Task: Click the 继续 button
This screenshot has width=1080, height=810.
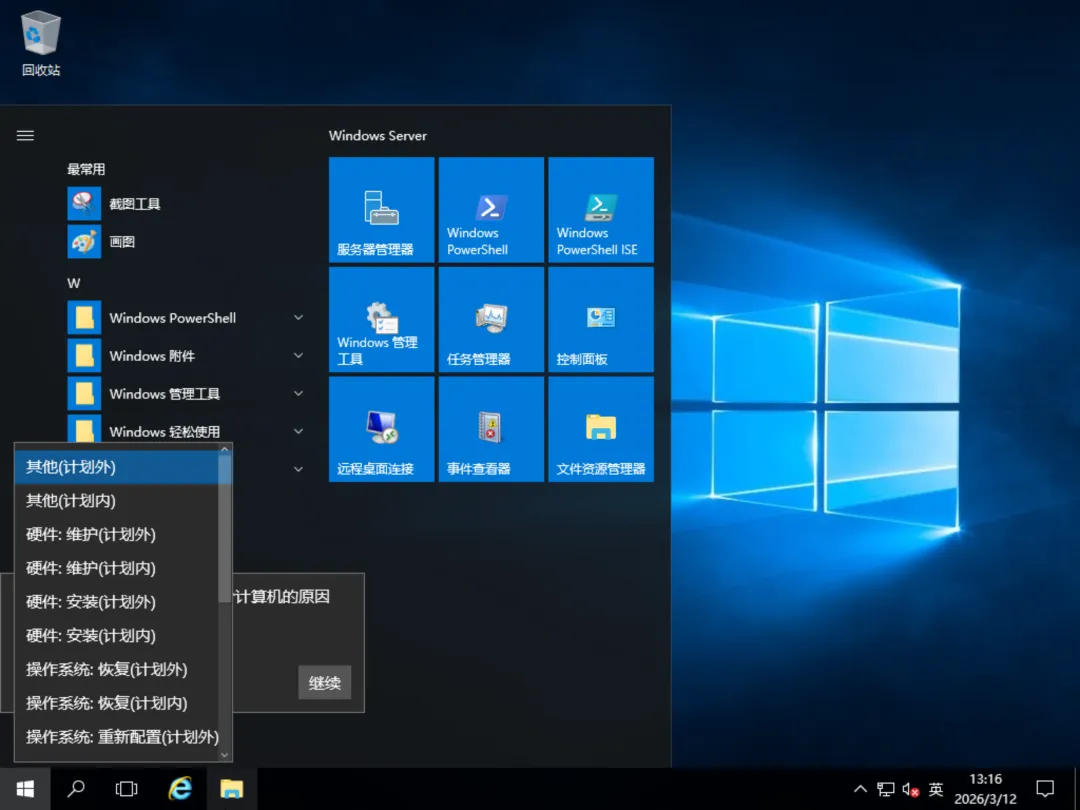Action: point(324,683)
